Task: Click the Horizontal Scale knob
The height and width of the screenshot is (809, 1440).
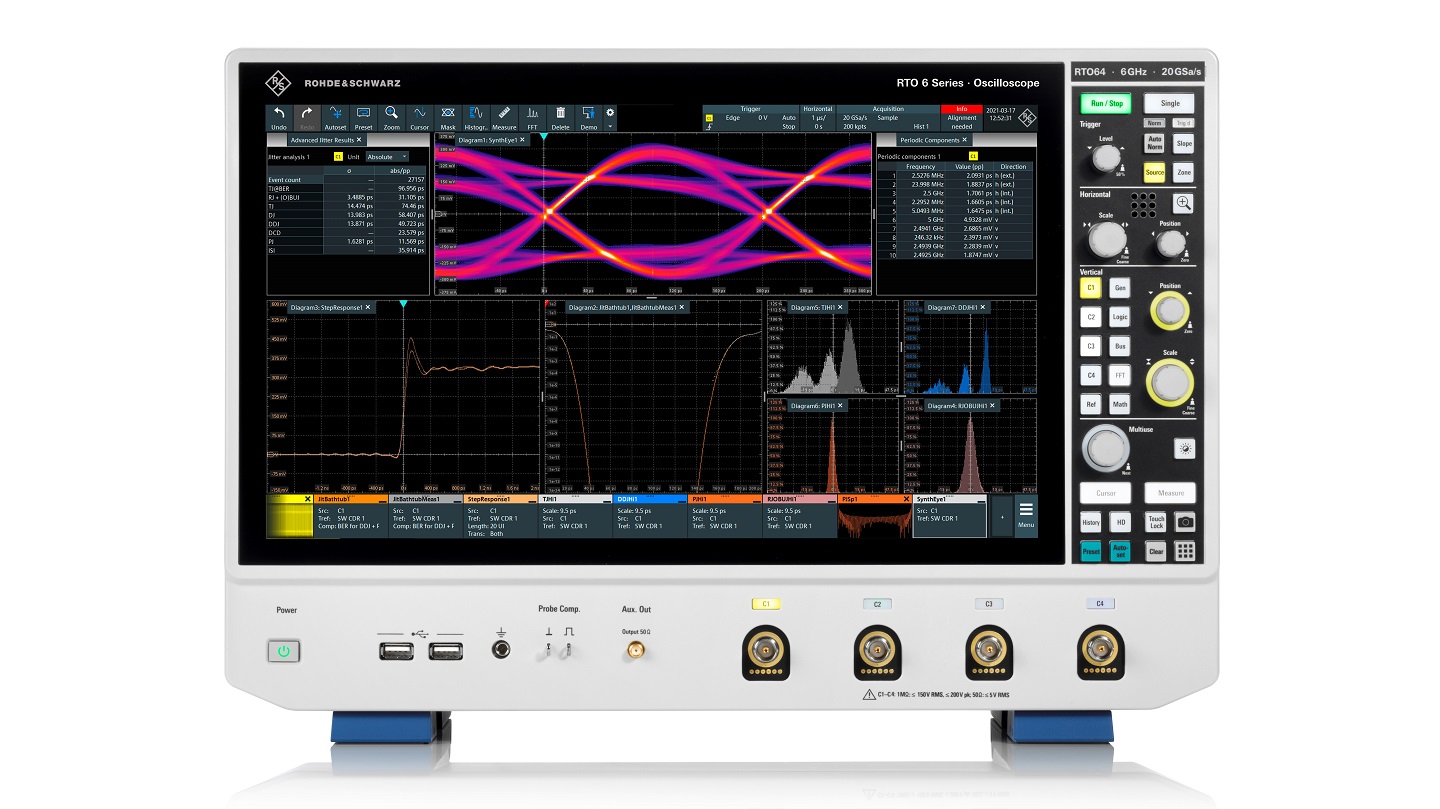Action: (1107, 239)
